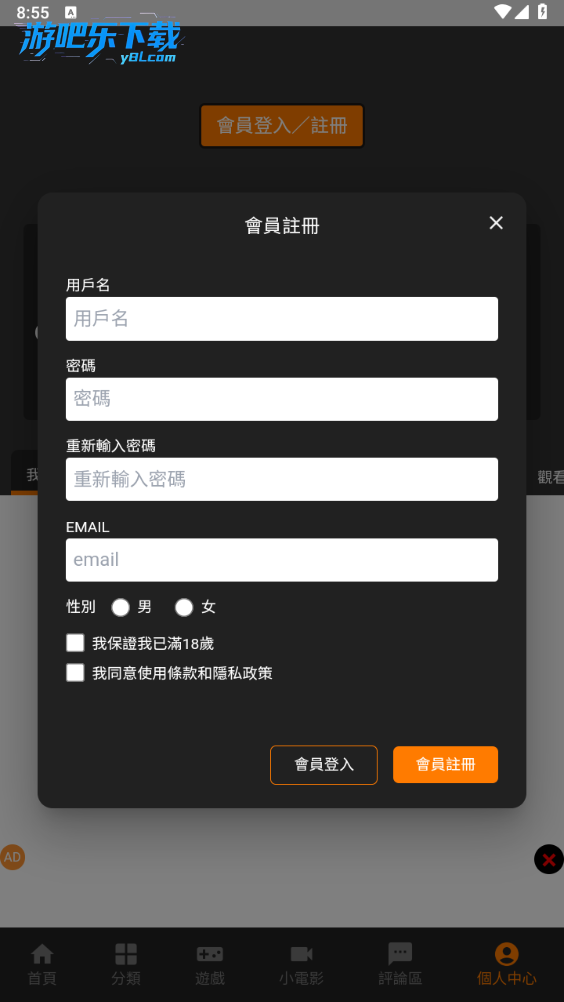
Task: Dismiss the ad with red X icon
Action: pos(549,859)
